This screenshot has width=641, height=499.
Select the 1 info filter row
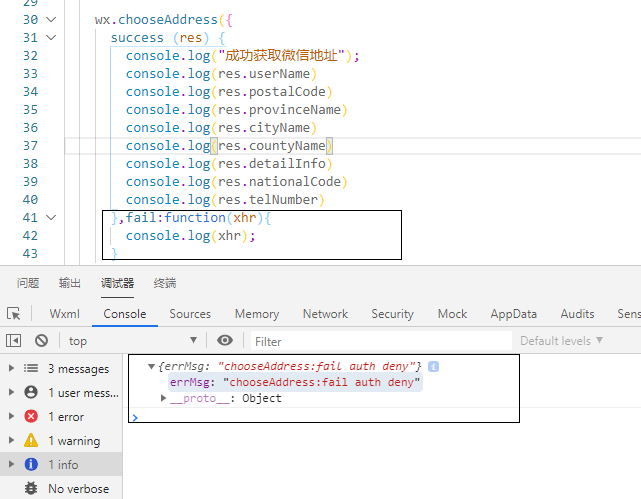pyautogui.click(x=61, y=464)
